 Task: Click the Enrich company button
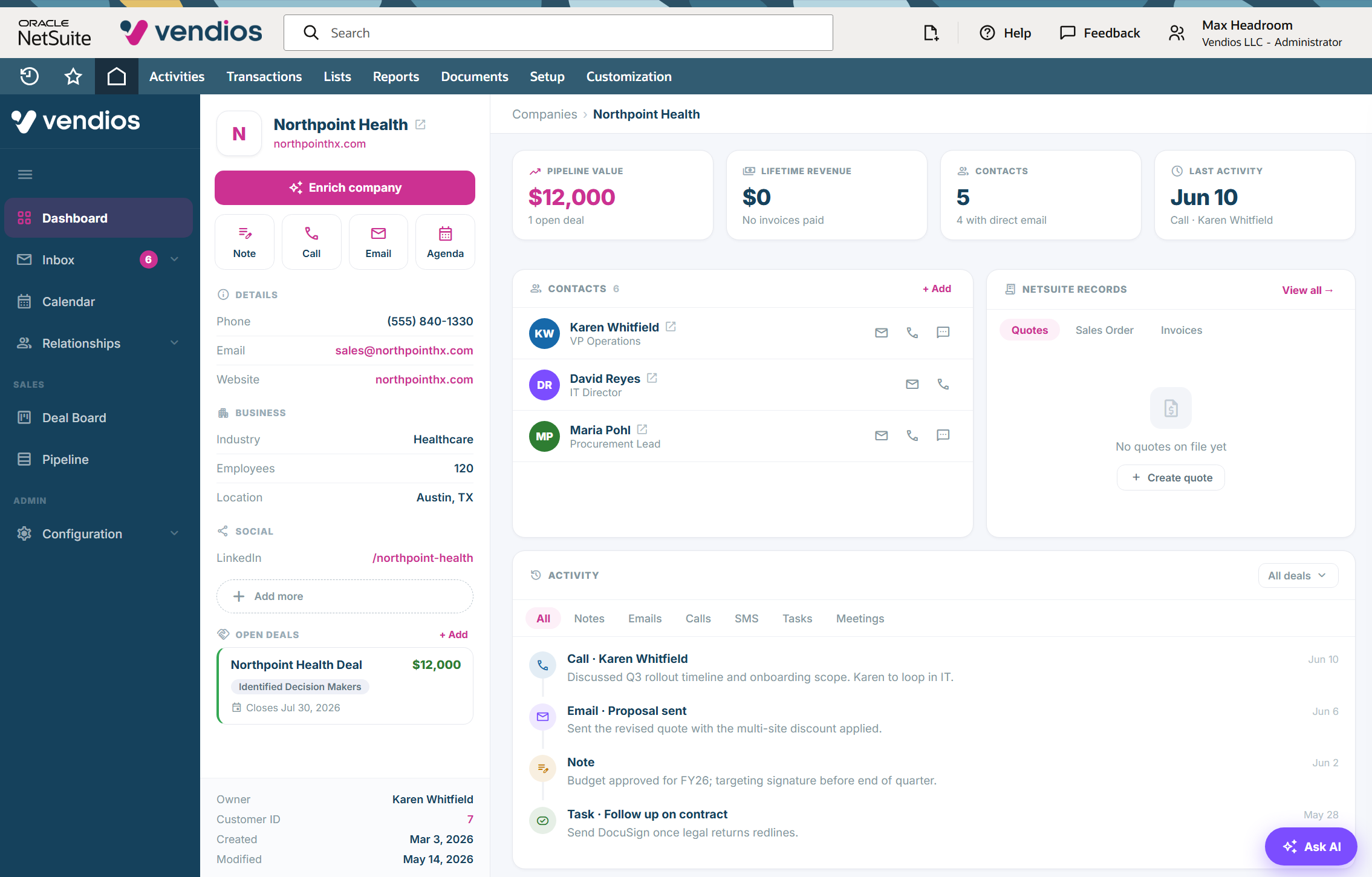pos(345,188)
